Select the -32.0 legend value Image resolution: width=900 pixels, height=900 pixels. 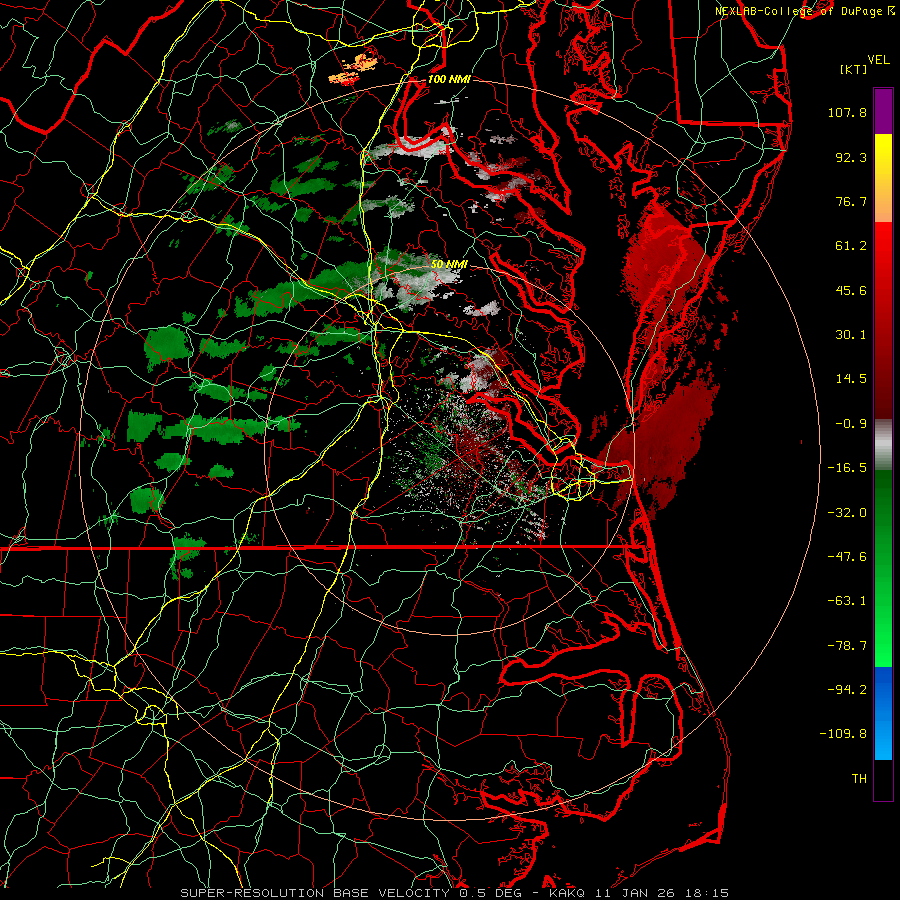847,513
